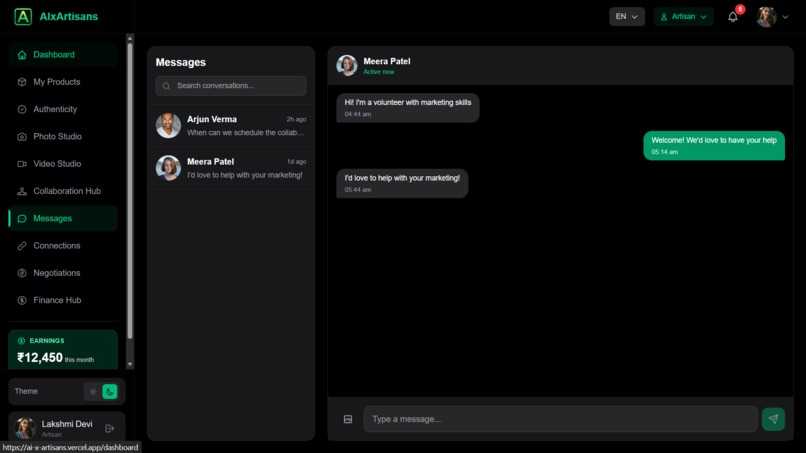
Task: Click message "Hi! I'm a volunteer with marketing skills"
Action: pyautogui.click(x=408, y=107)
